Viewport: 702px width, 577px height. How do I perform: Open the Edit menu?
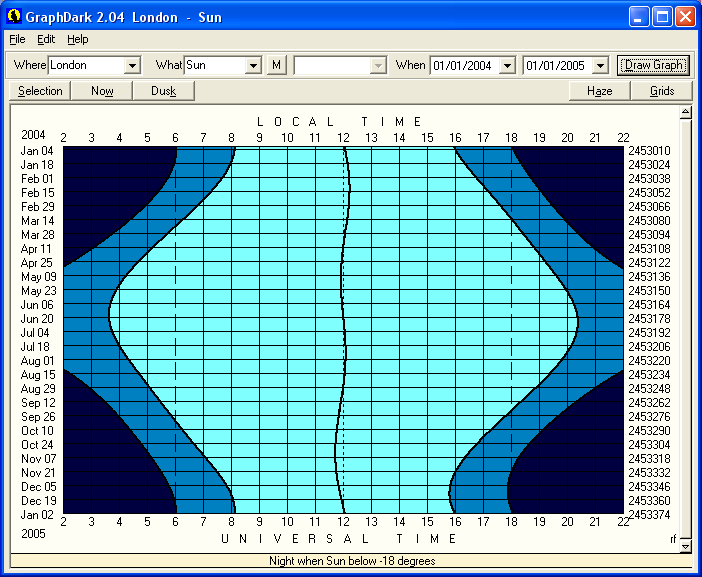(x=46, y=39)
